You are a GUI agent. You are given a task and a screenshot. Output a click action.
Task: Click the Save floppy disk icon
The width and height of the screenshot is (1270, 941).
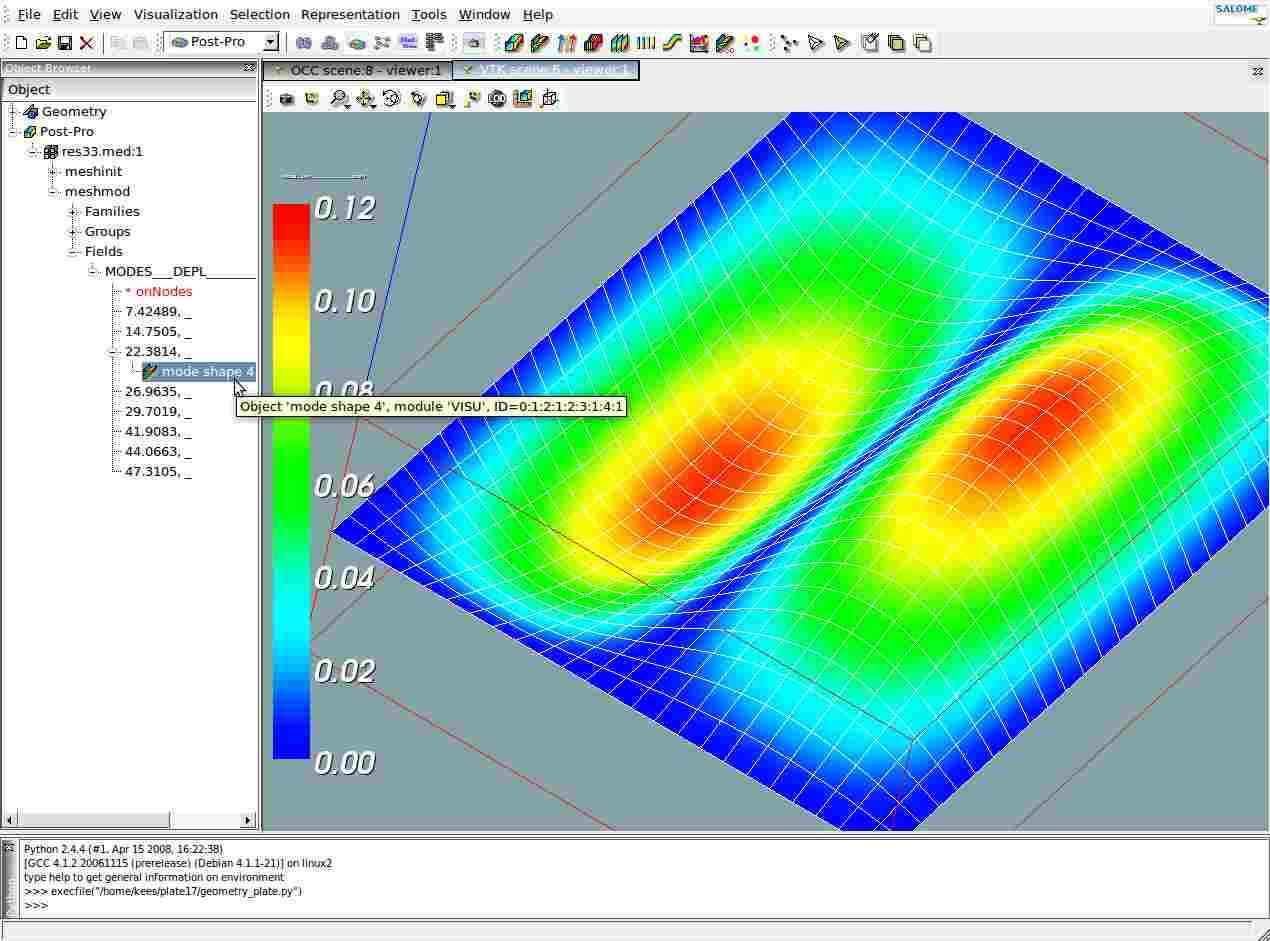tap(65, 43)
